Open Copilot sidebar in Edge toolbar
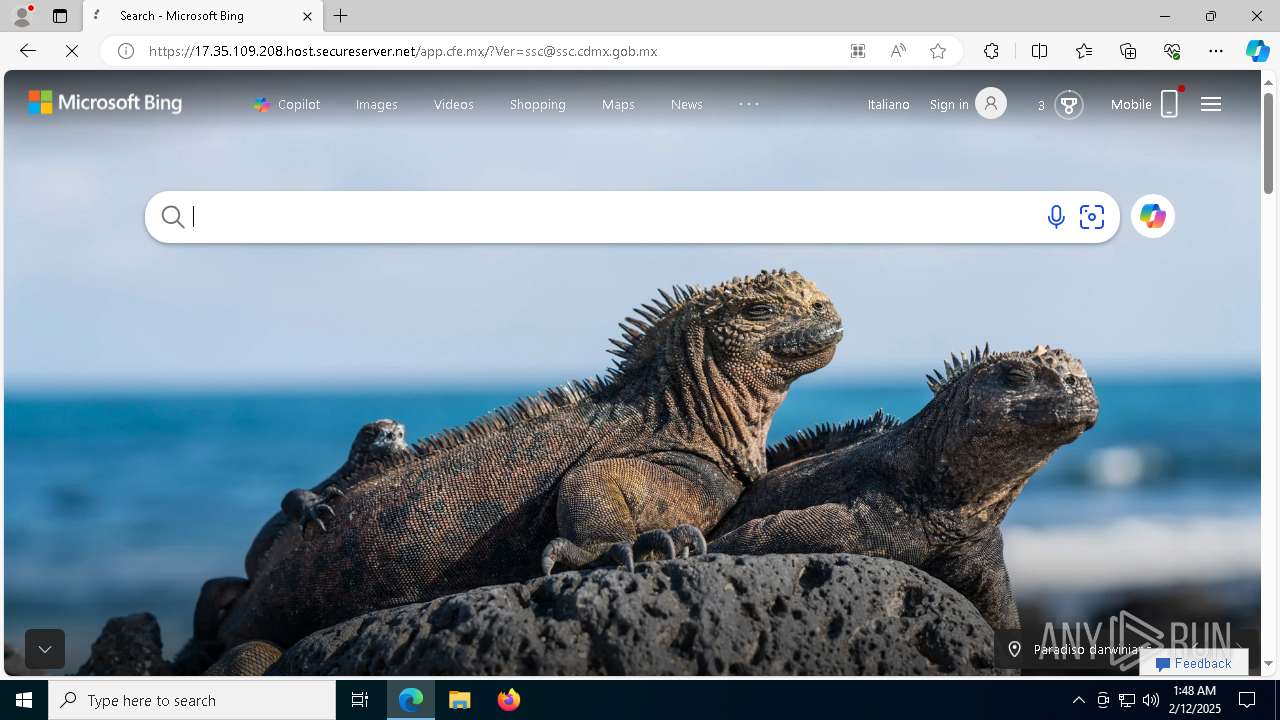The height and width of the screenshot is (720, 1280). [1257, 51]
